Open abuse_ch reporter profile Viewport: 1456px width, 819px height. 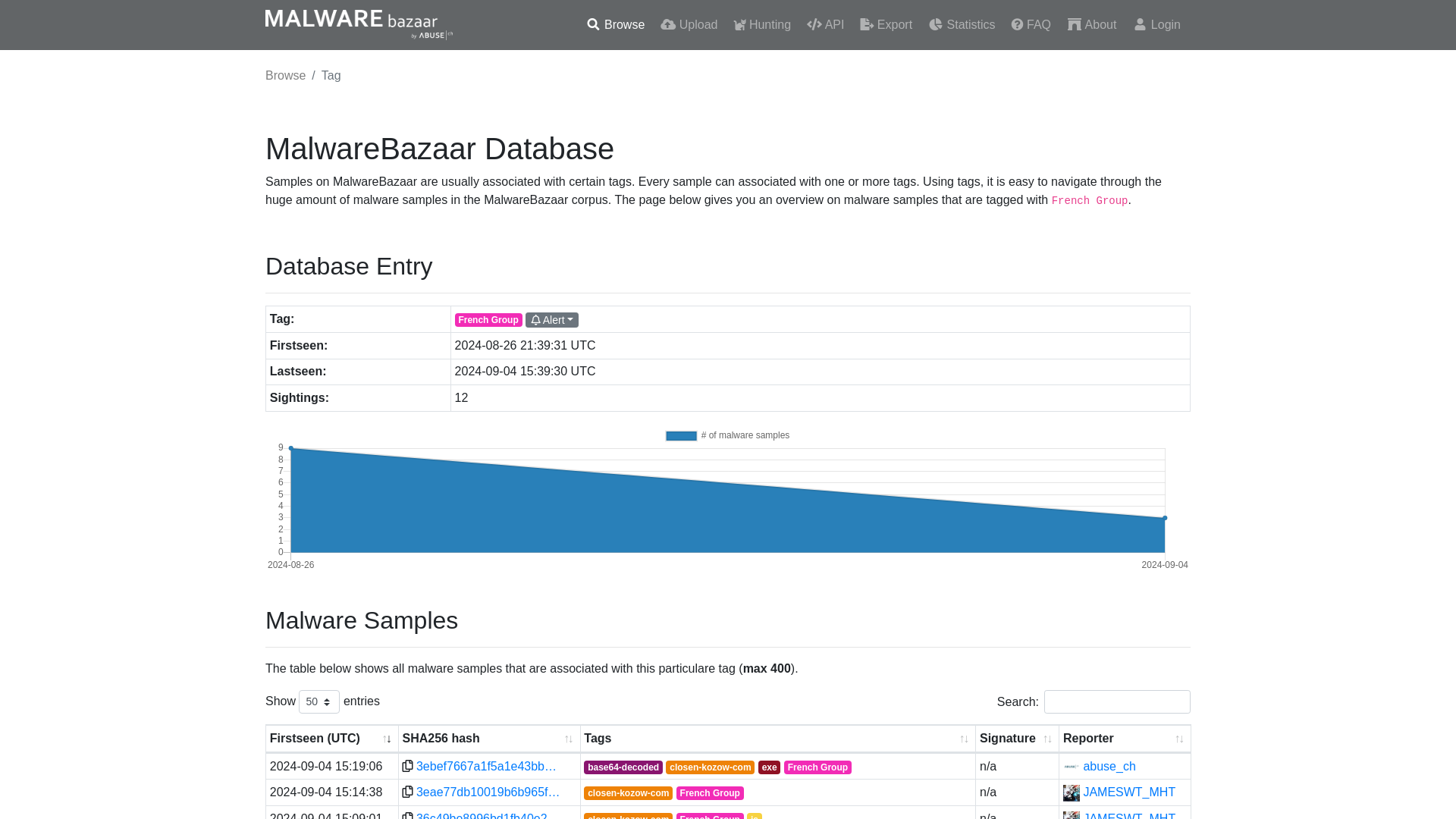[1109, 767]
